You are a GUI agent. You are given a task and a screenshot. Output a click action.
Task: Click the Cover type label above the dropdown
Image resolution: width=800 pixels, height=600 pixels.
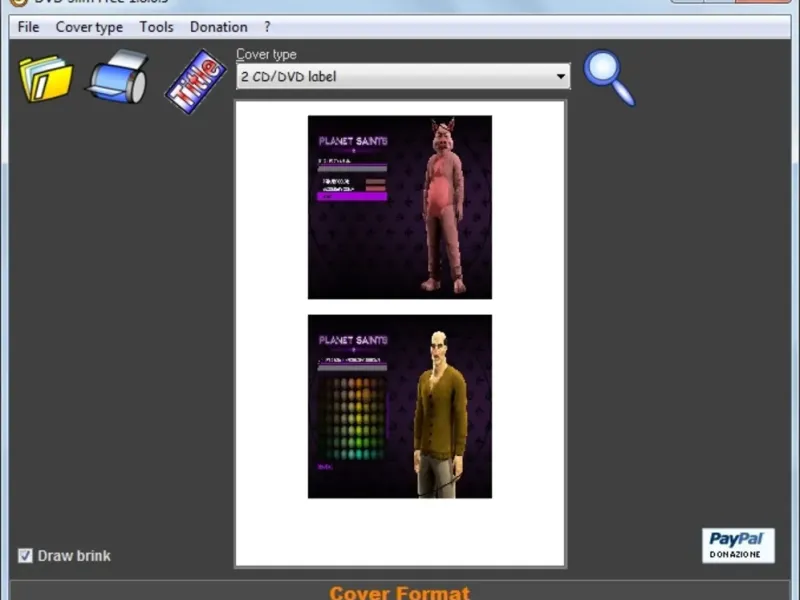coord(266,54)
